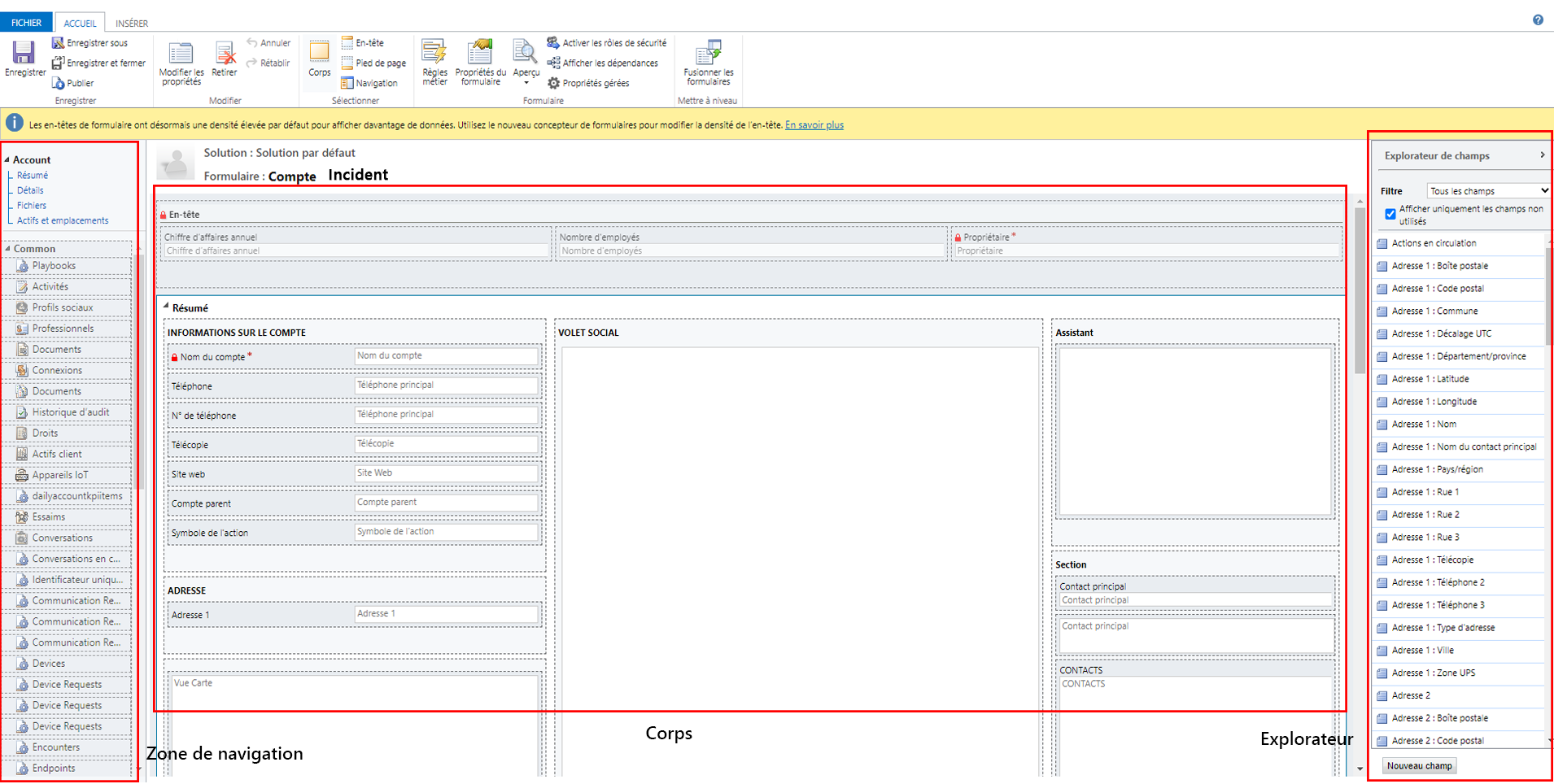Select Corps in the Sélectionner group

pos(319,61)
